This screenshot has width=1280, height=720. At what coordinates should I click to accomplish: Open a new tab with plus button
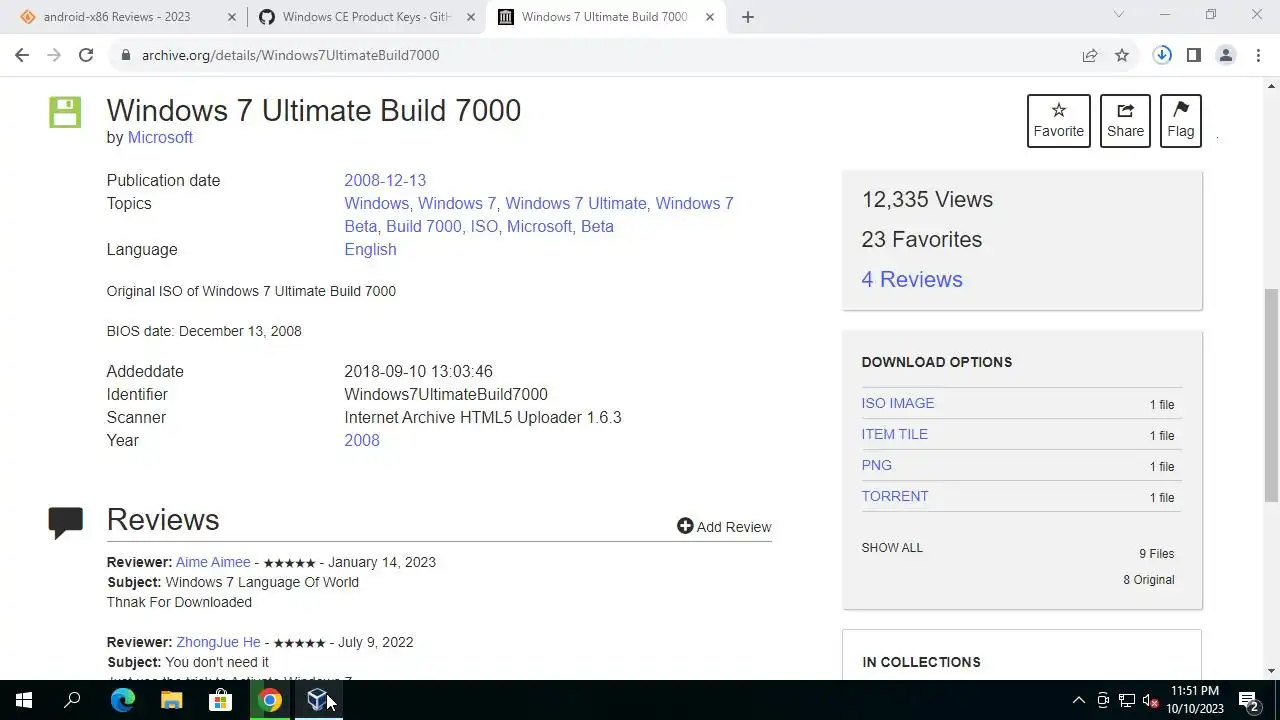point(747,17)
